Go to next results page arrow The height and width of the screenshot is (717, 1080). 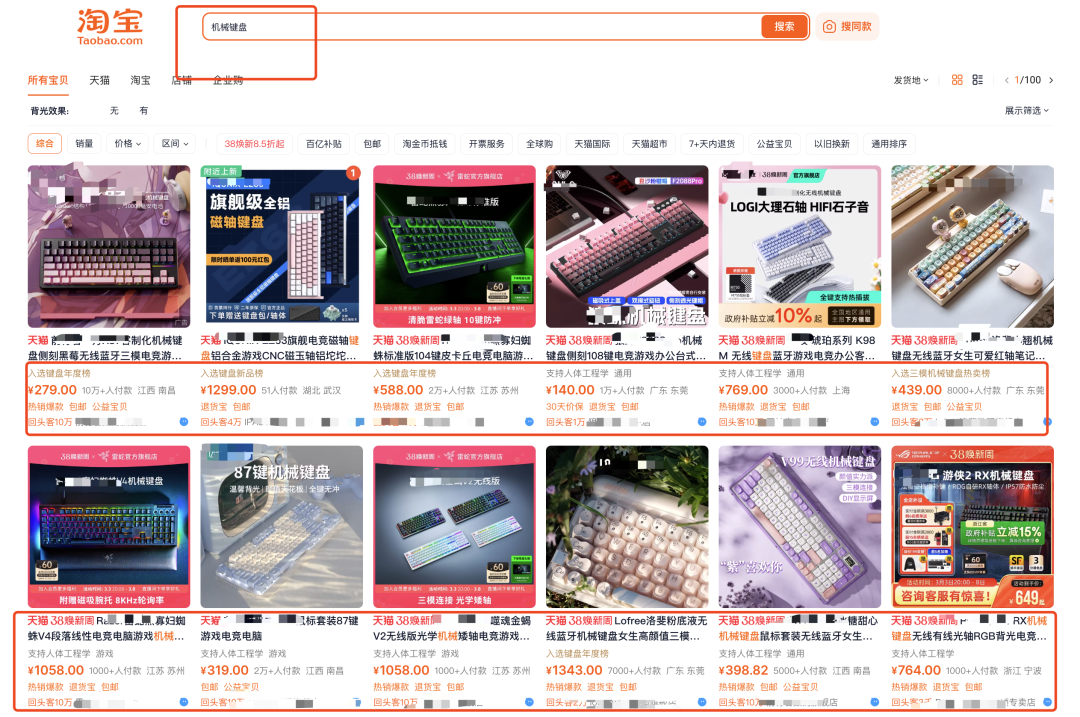1051,80
